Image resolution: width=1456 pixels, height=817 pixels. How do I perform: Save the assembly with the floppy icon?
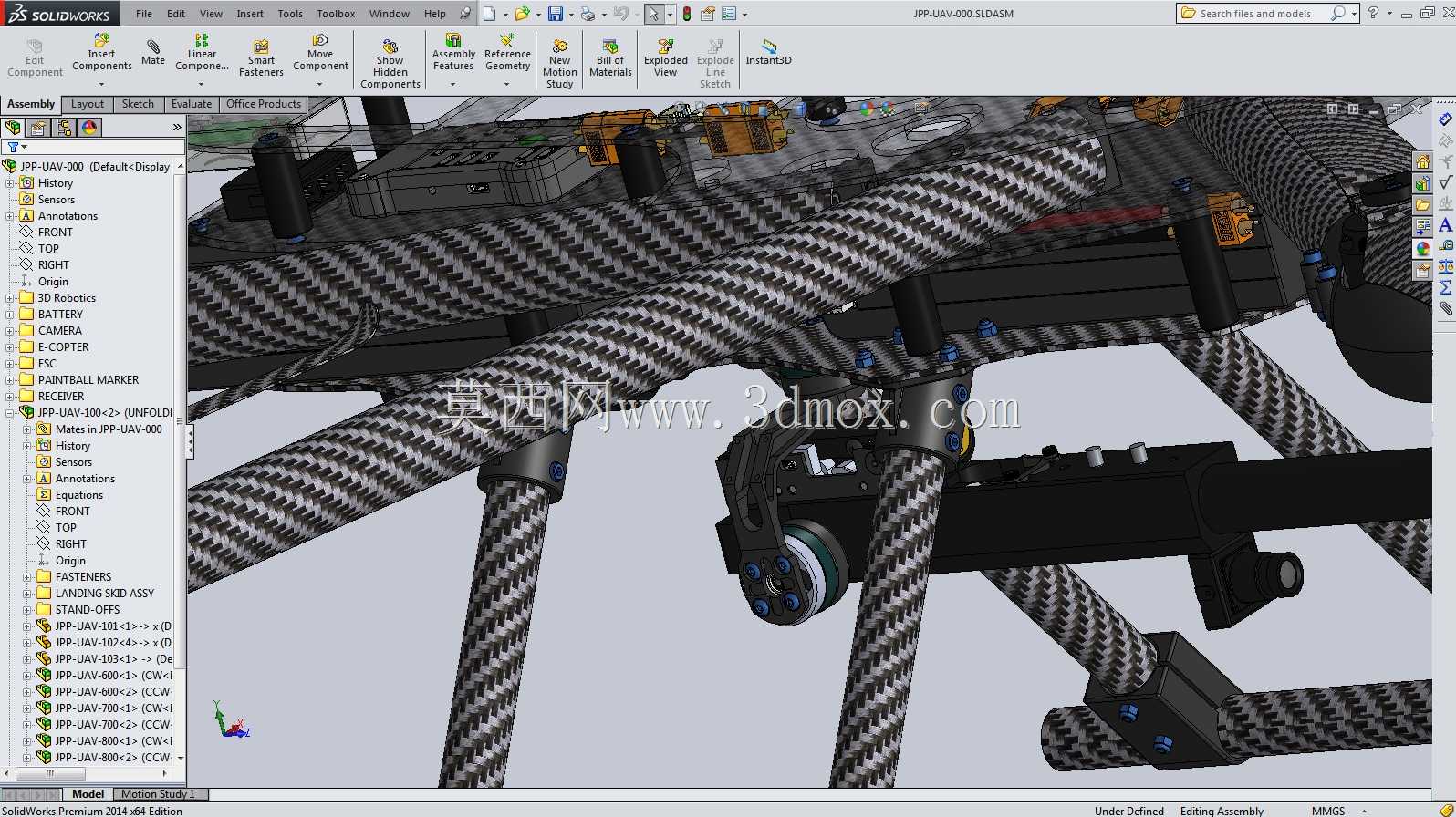click(x=555, y=14)
